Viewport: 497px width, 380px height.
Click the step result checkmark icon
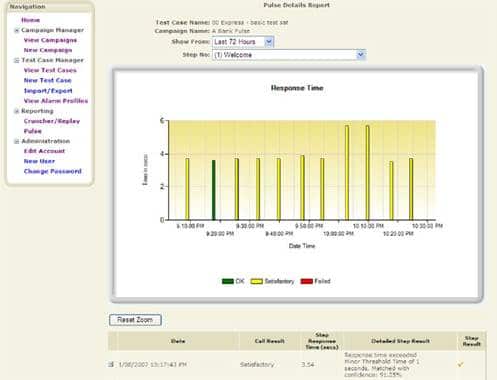click(460, 364)
